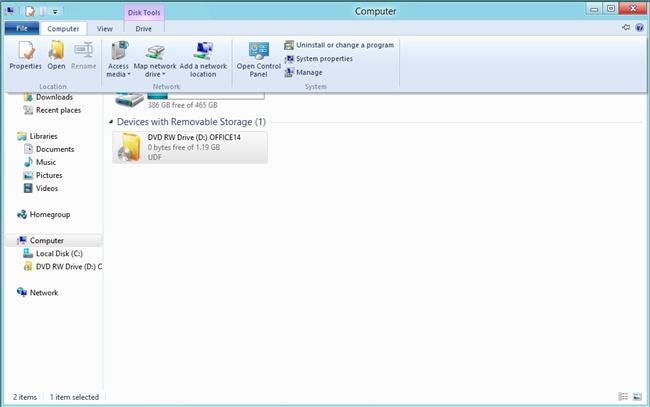
Task: Click the Local Disk (C:) drive icon in sidebar
Action: pos(28,254)
